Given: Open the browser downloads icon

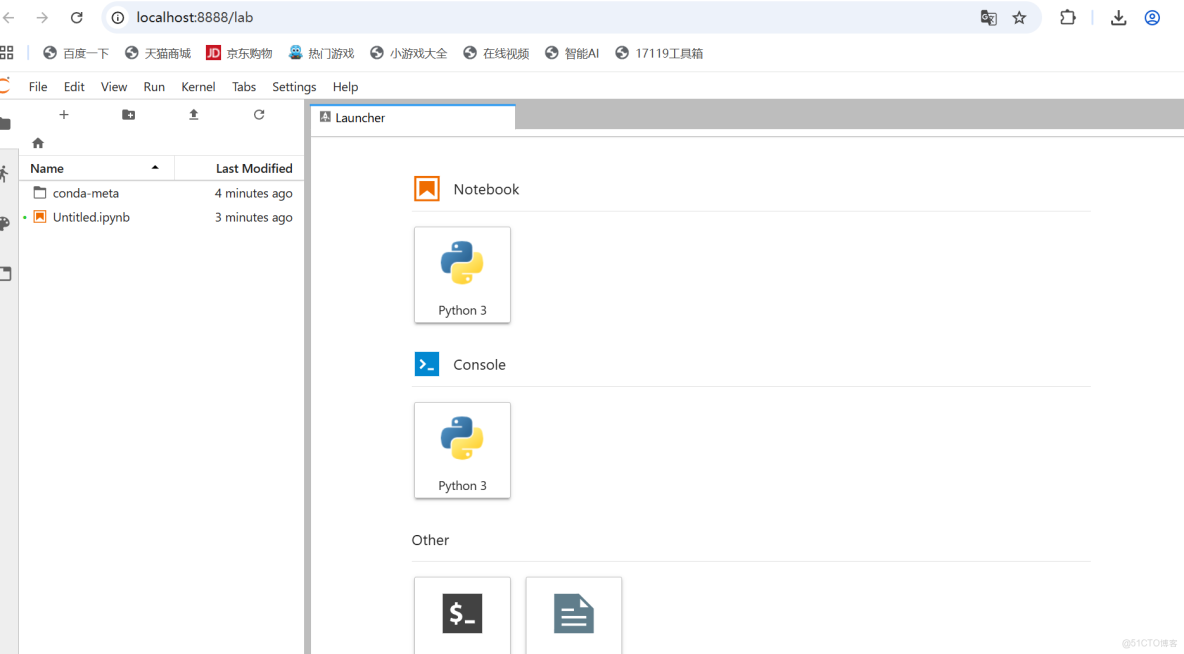Looking at the screenshot, I should [1119, 17].
